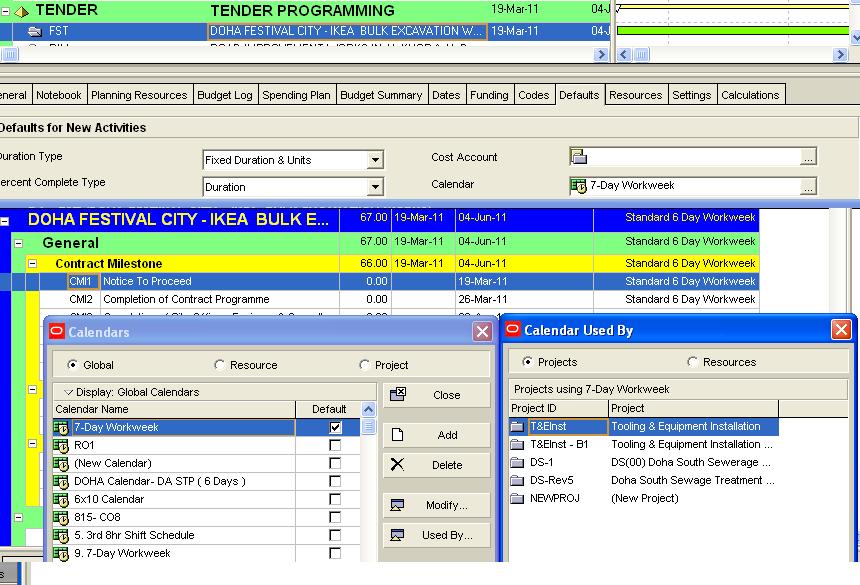Switch to the Notebook tab
Screen dimensions: 860x585
[x=59, y=95]
